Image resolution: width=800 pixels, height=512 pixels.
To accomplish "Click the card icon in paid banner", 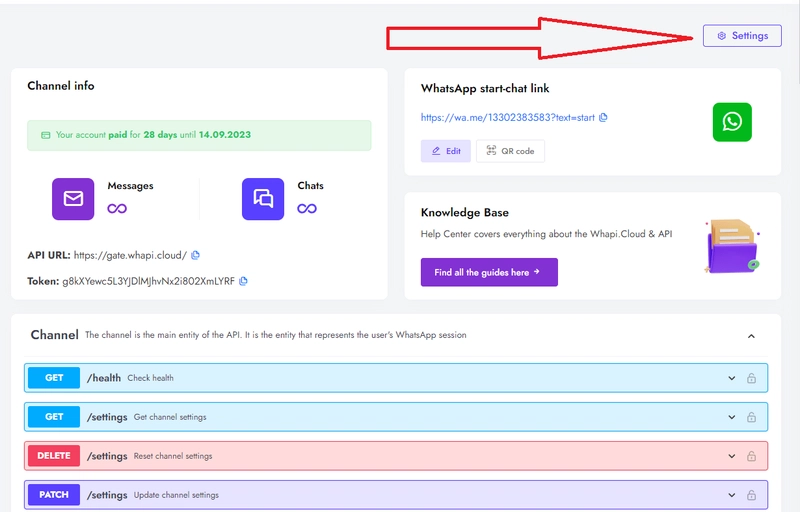I will coord(45,135).
